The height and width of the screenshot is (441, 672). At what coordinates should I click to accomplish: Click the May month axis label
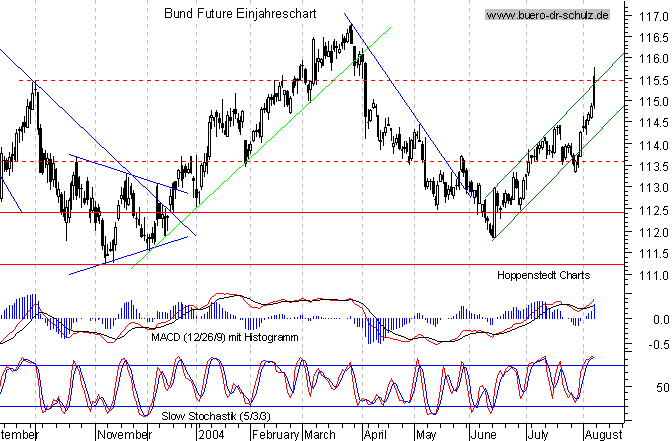pyautogui.click(x=426, y=435)
